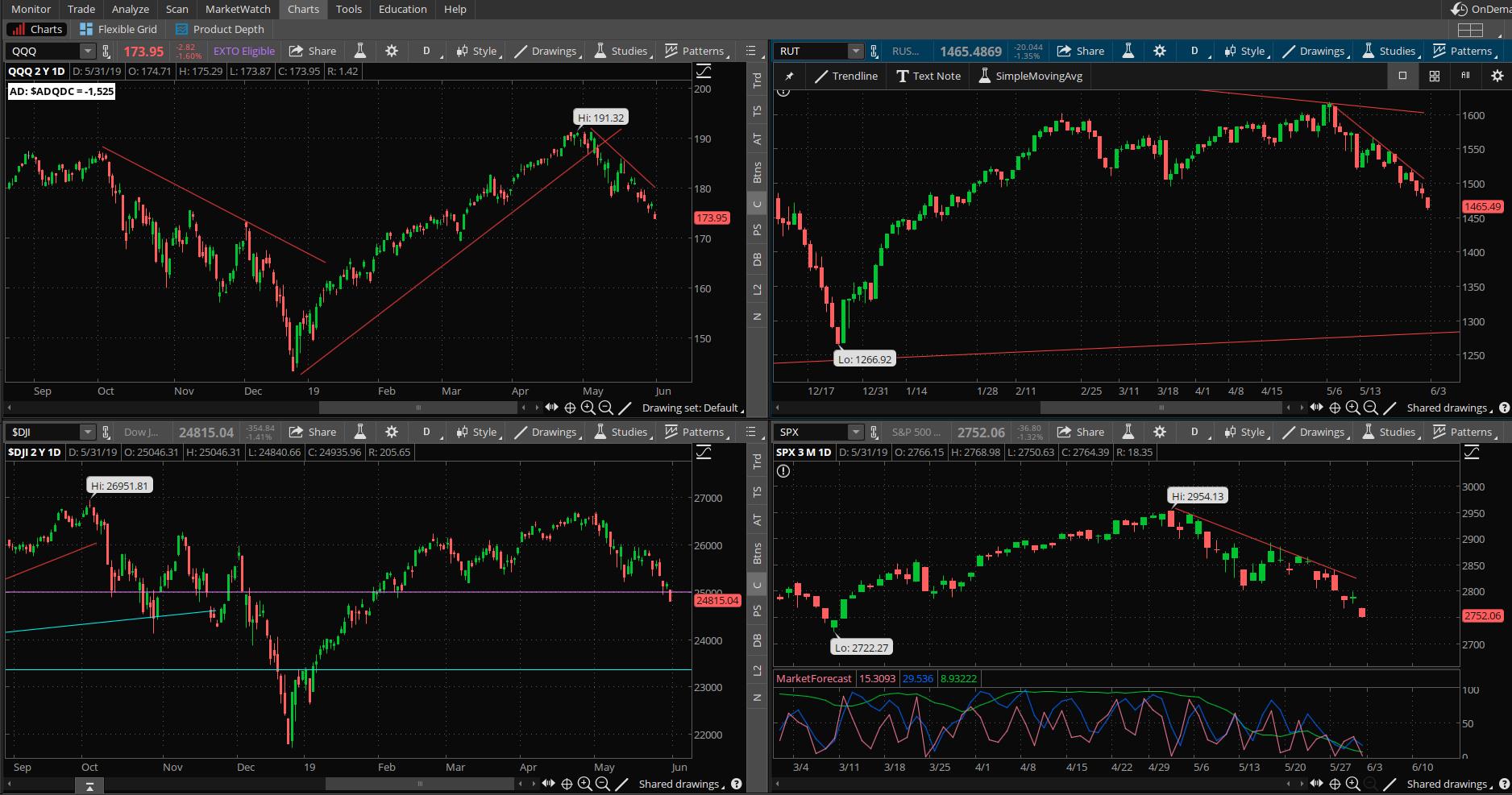This screenshot has height=795, width=1512.
Task: Click Share button in QQQ chart
Action: coord(313,51)
